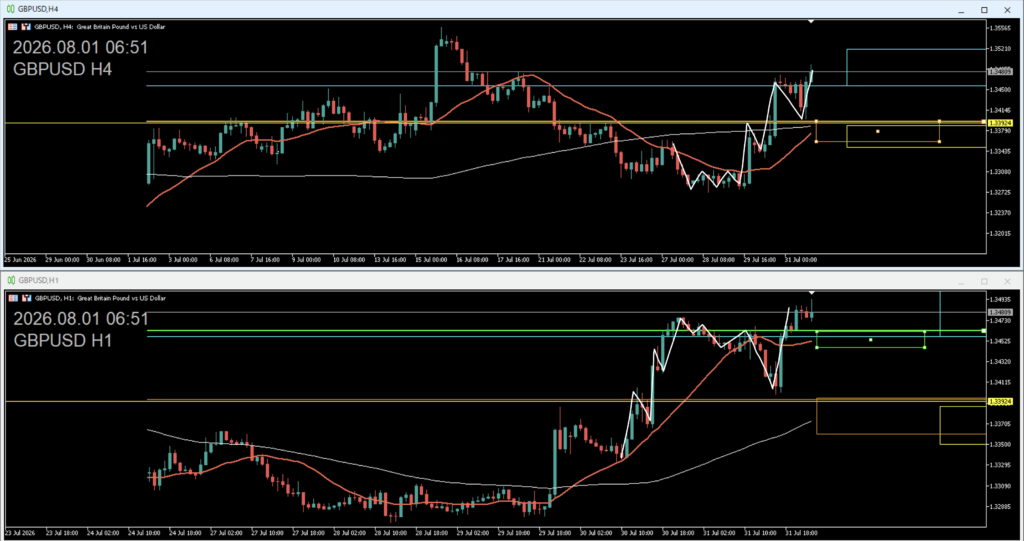Click the yellow 1.33924 price tag on H4 axis

[1000, 123]
